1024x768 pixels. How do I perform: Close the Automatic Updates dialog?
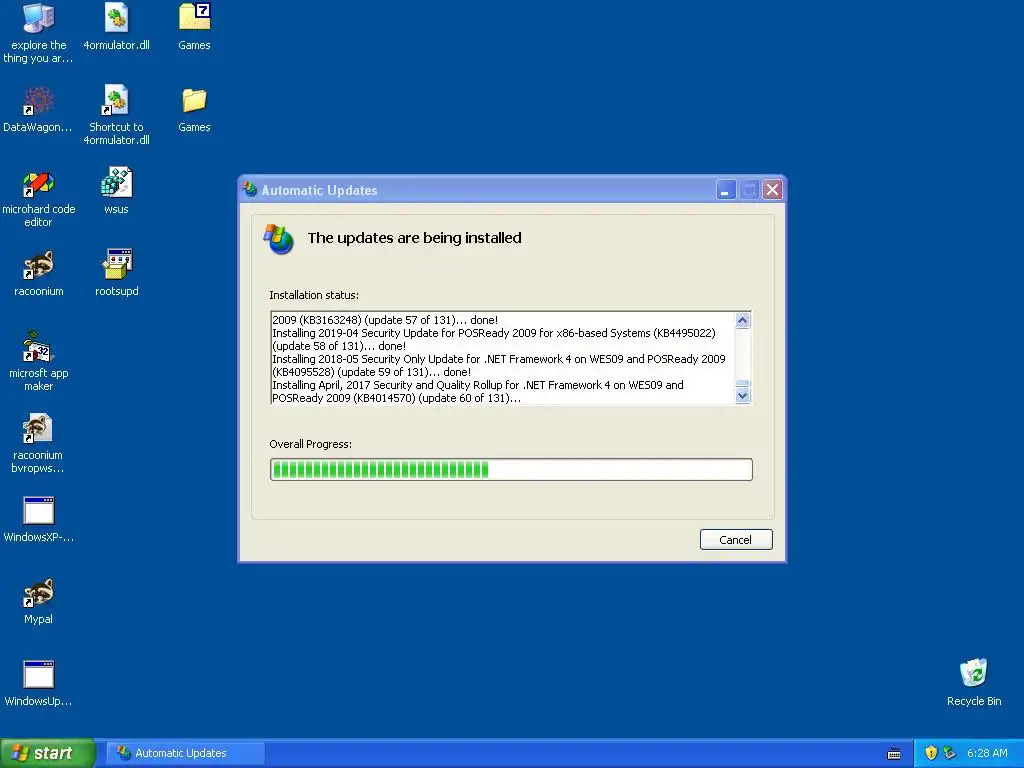(772, 190)
